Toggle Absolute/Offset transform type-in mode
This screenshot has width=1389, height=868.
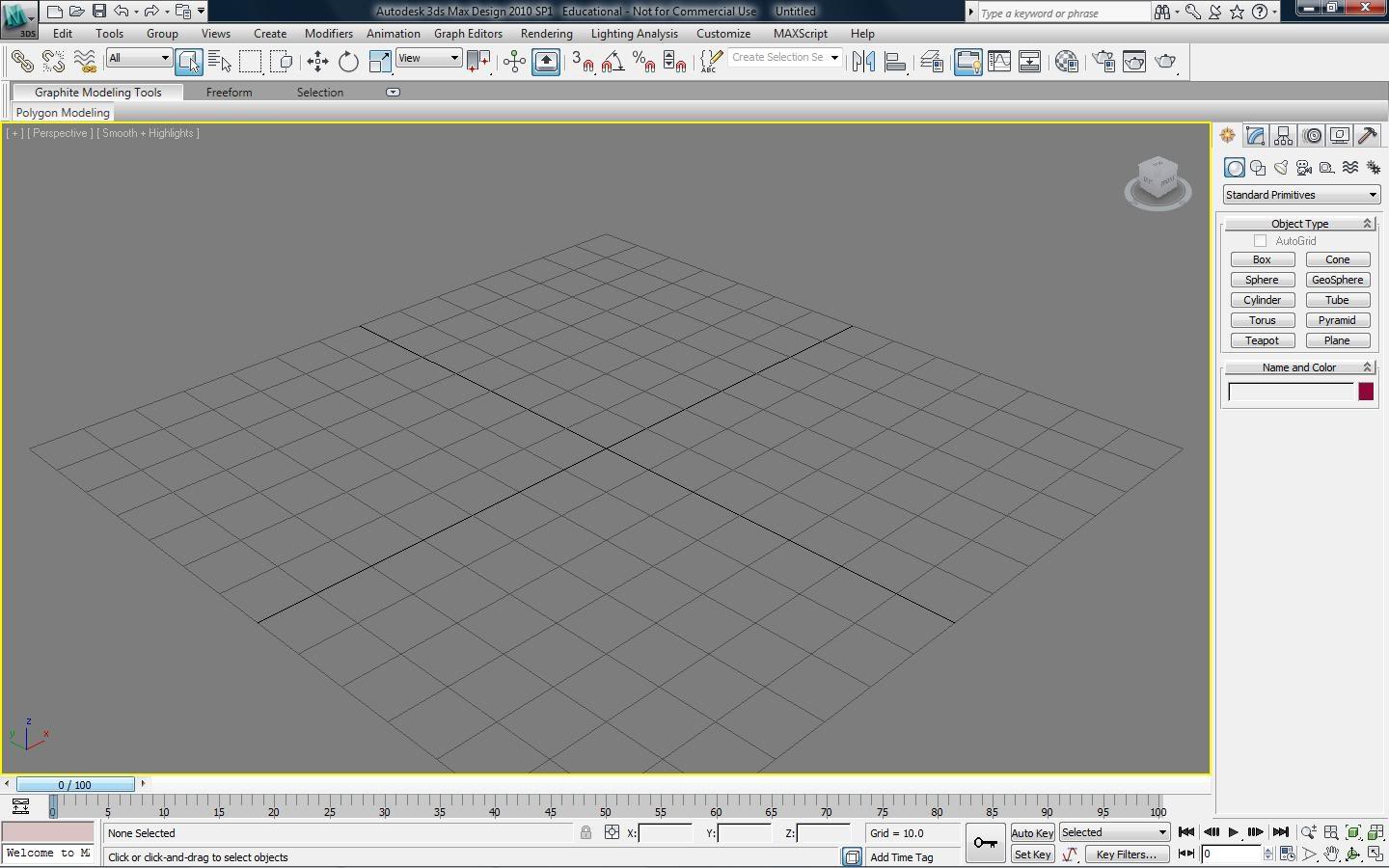coord(612,832)
